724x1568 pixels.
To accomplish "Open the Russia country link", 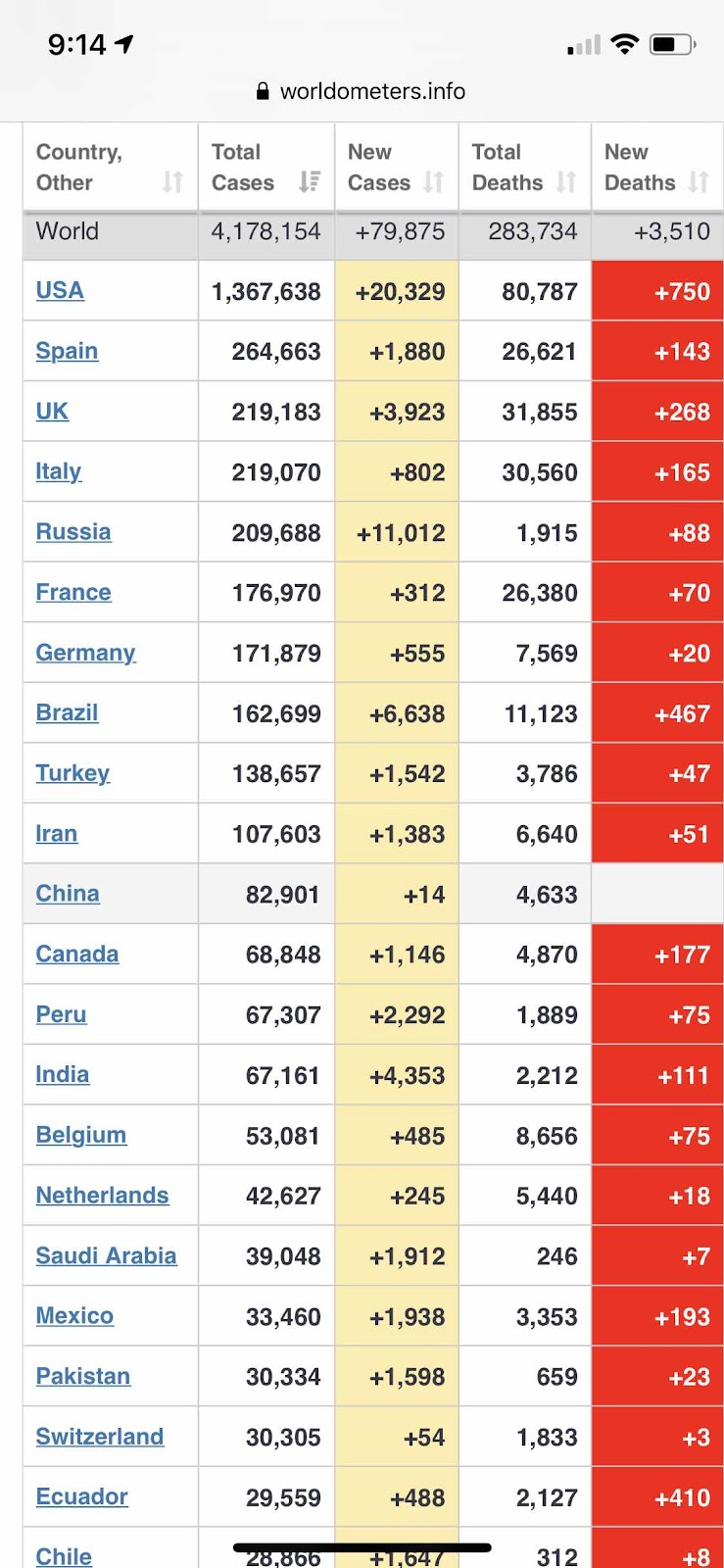I will pos(73,532).
